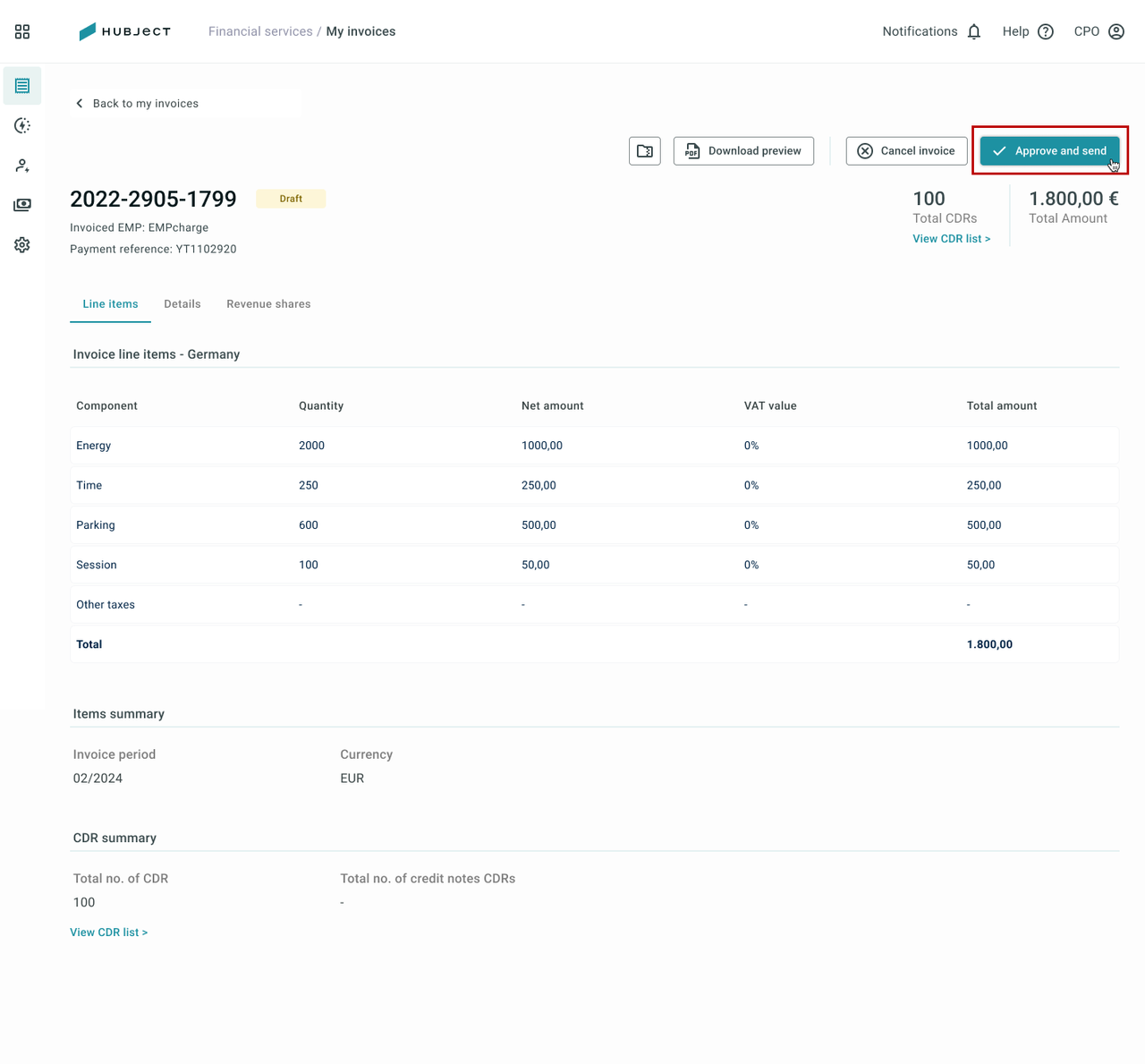Screen dimensions: 1145x1064
Task: Open the charging clock sidebar icon
Action: 22,126
